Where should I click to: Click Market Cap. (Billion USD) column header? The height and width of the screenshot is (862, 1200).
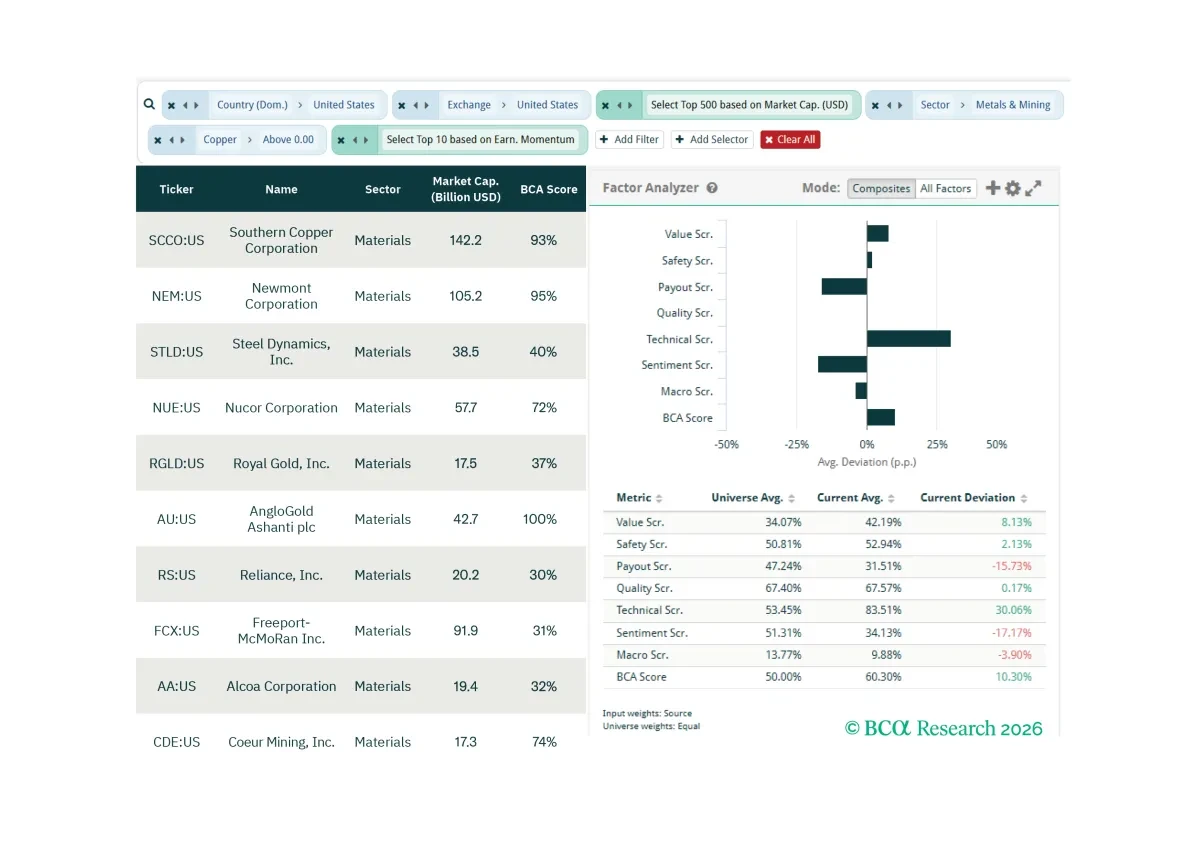coord(466,189)
